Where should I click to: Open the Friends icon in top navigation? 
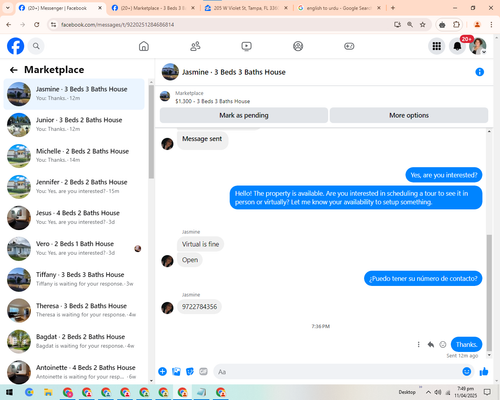(195, 46)
